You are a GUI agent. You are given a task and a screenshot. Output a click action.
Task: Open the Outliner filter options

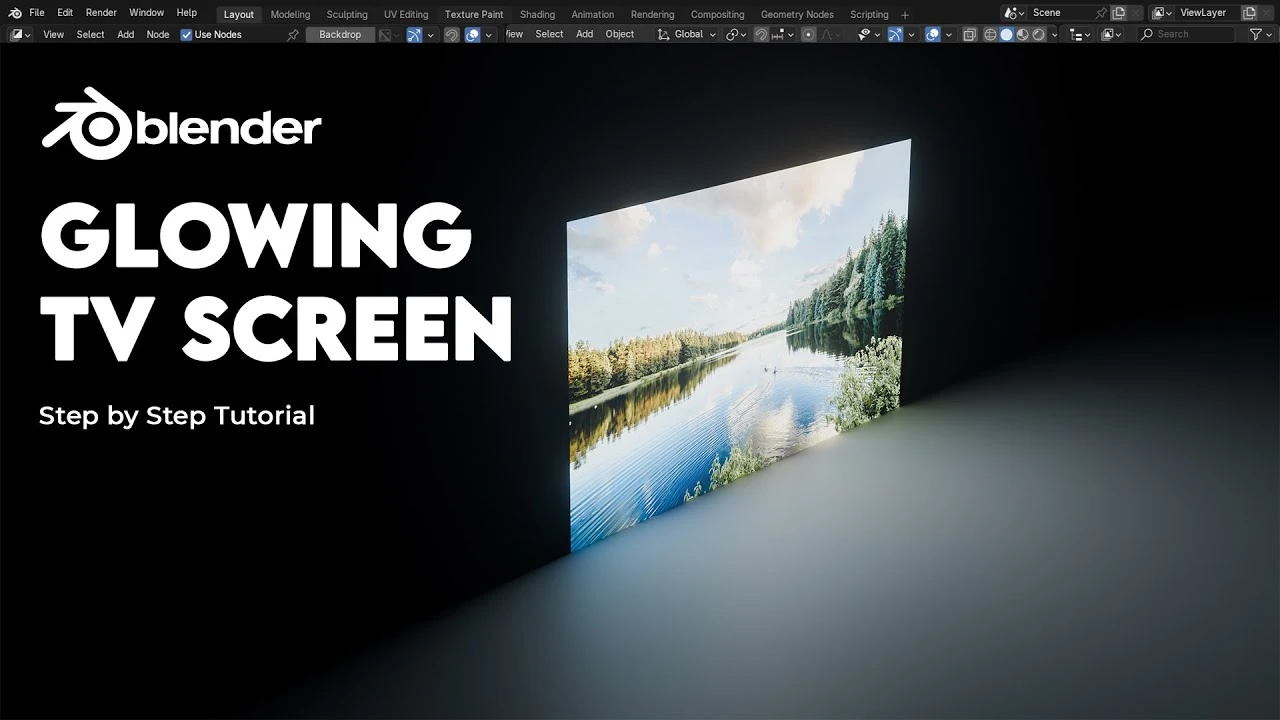point(1260,34)
